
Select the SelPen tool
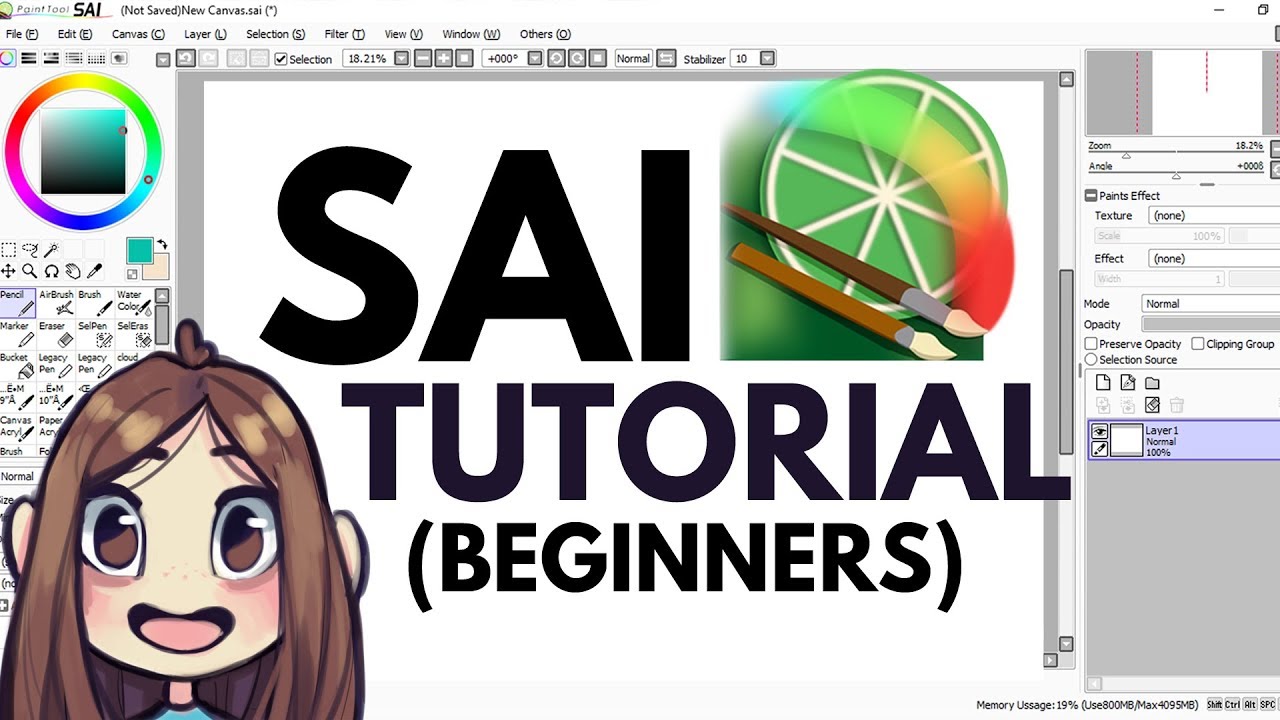pyautogui.click(x=95, y=334)
